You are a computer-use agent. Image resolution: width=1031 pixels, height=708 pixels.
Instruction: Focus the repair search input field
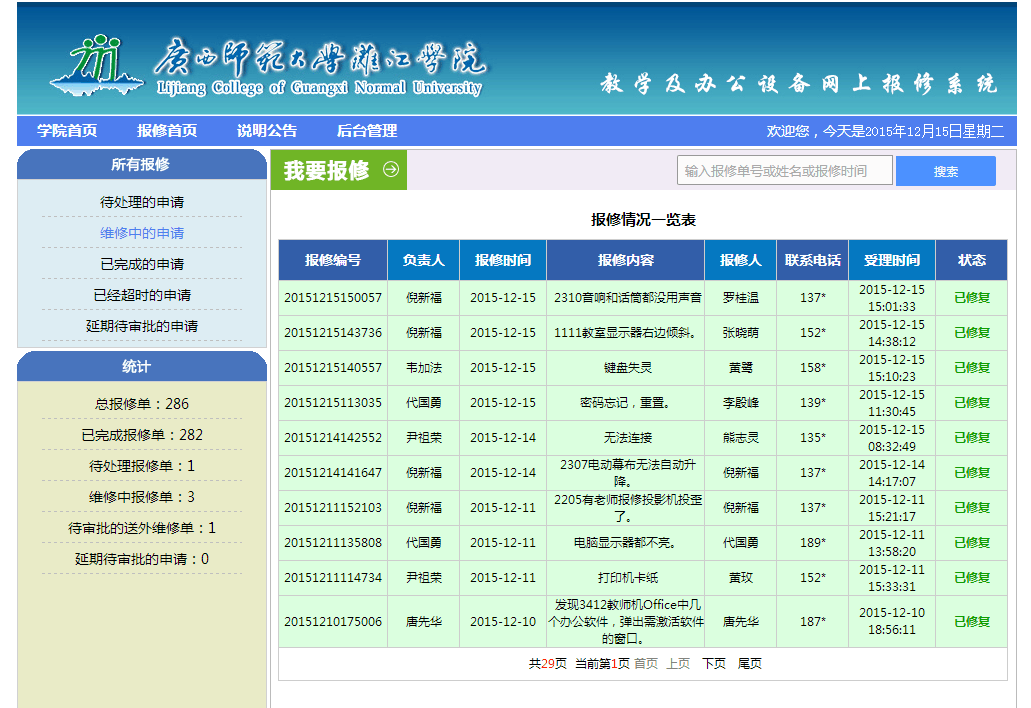coord(784,171)
